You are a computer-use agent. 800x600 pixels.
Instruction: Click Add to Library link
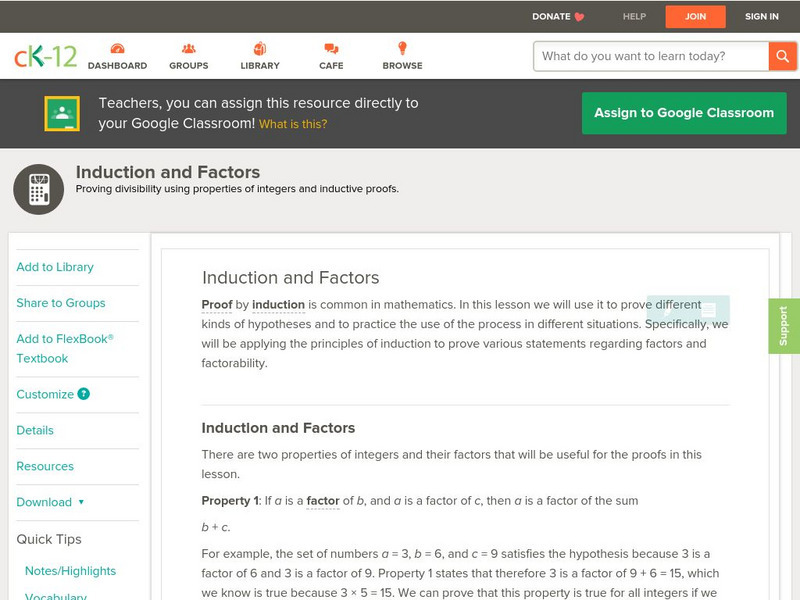point(55,267)
